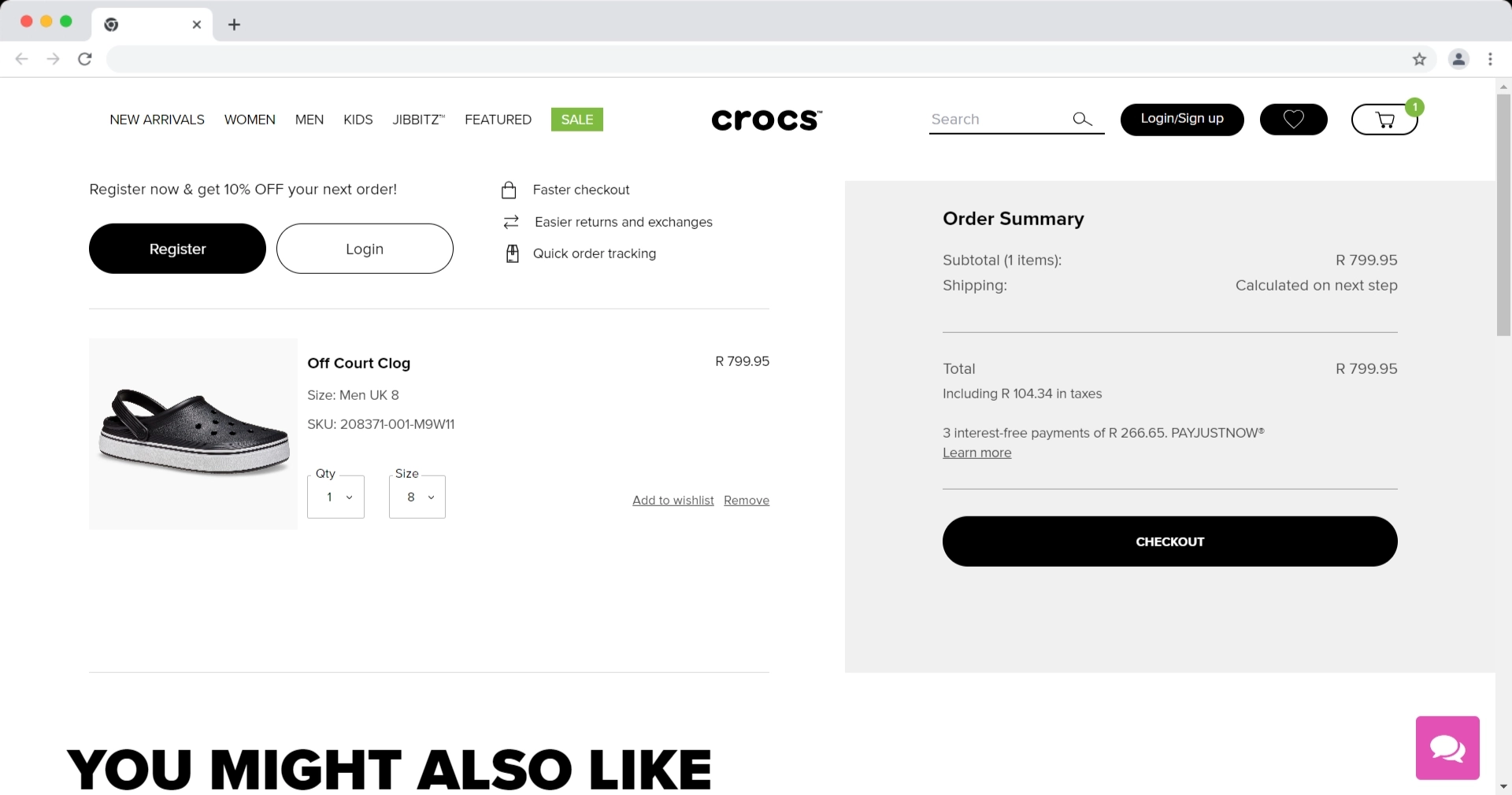1512x795 pixels.
Task: Click the Off Court Clog product thumbnail
Action: click(193, 434)
